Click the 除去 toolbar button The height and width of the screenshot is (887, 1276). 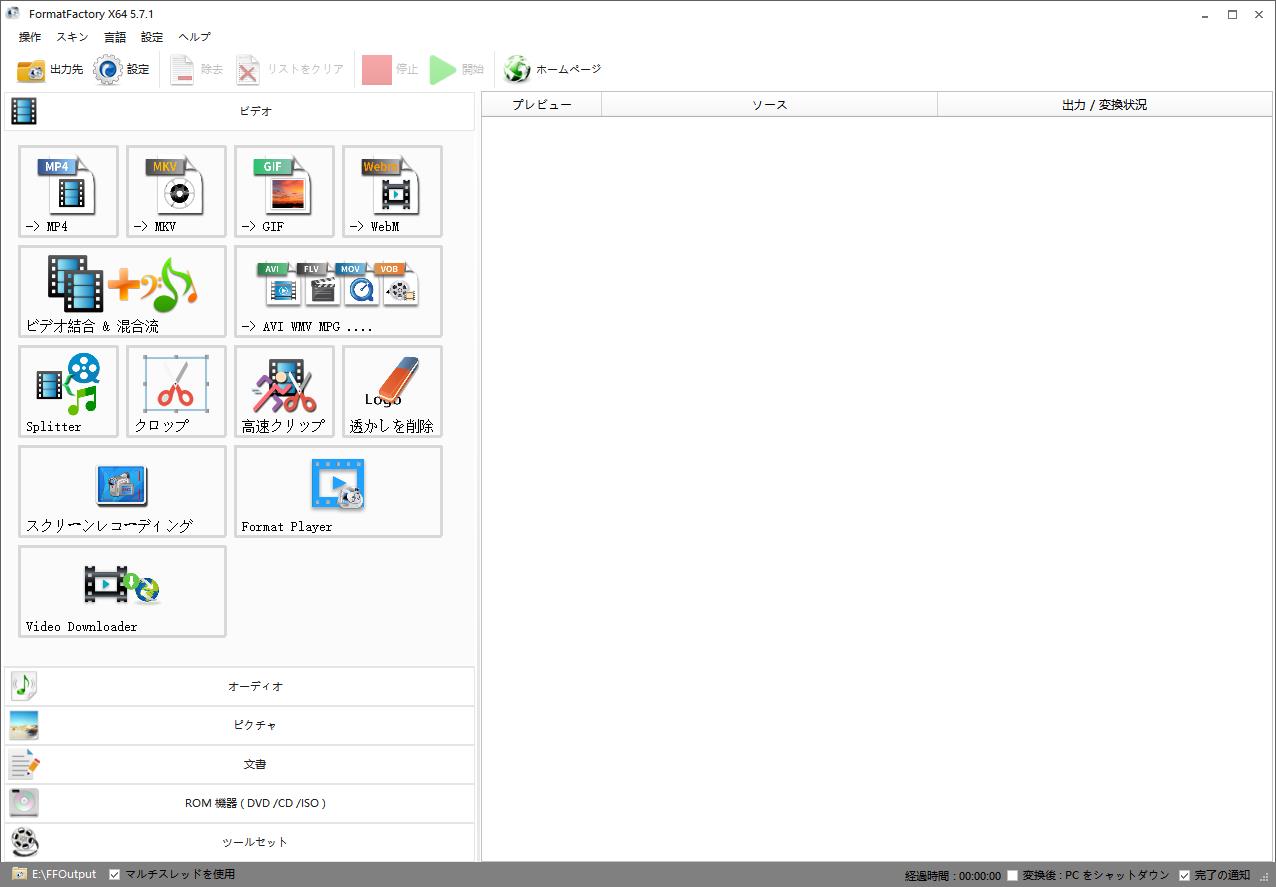pos(196,70)
